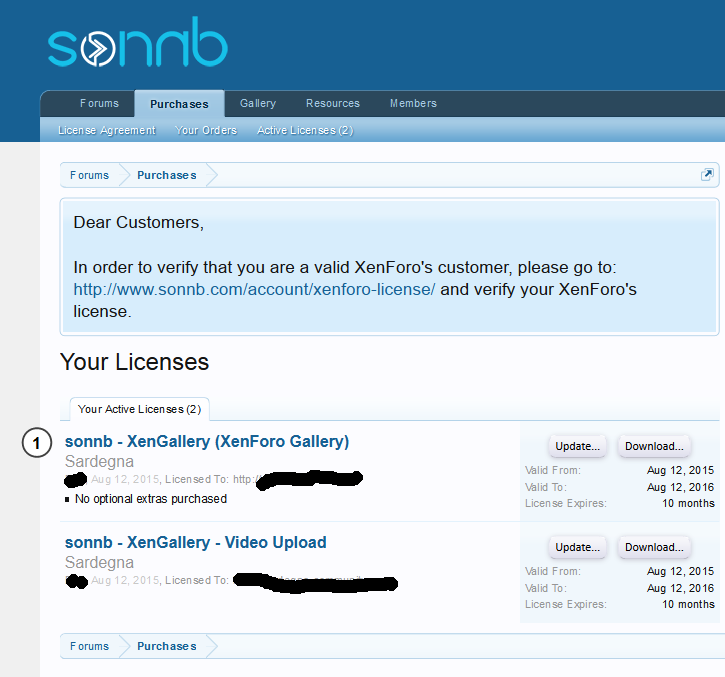
Task: Click Forums in the top breadcrumb
Action: tap(89, 175)
